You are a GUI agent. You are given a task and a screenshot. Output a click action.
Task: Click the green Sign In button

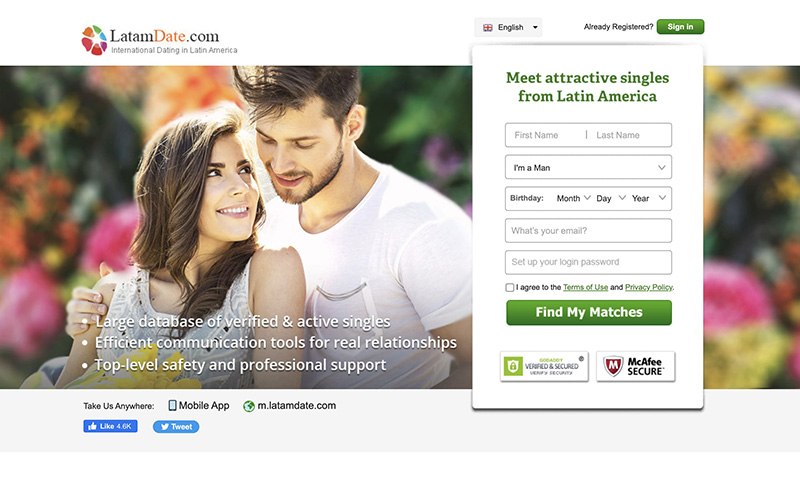(x=680, y=27)
